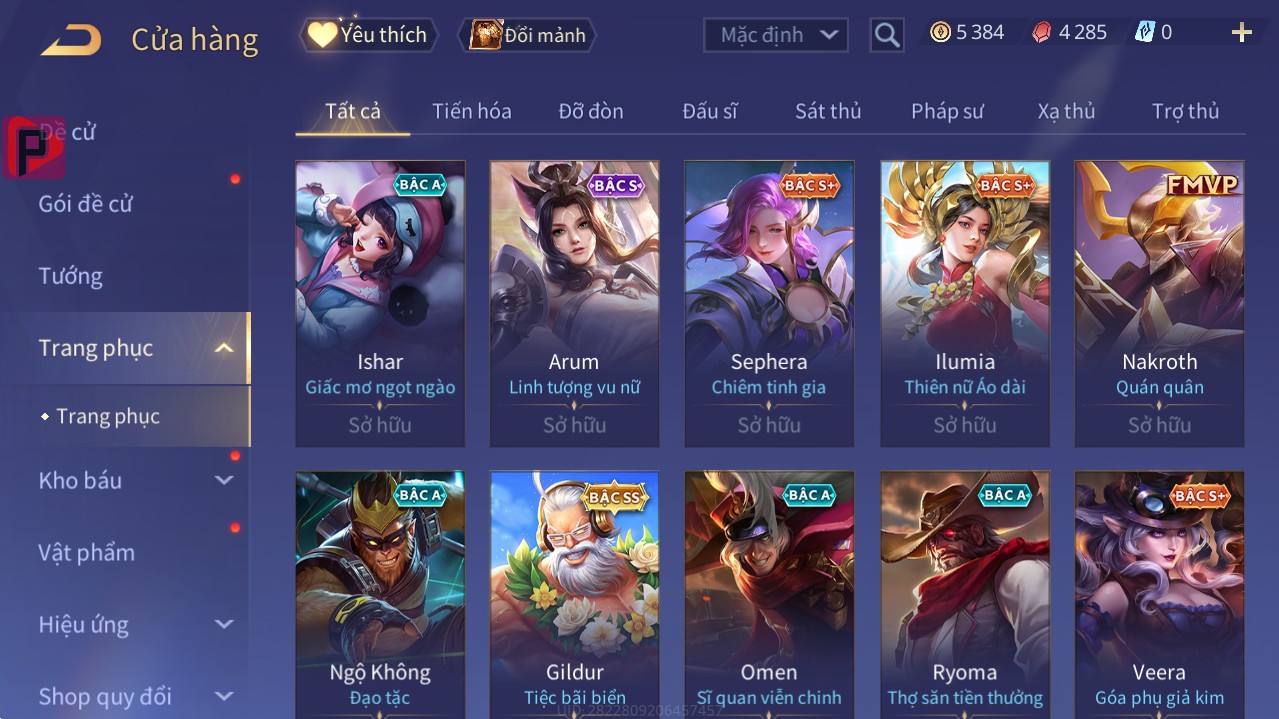The width and height of the screenshot is (1279, 719).
Task: Open the Mặc định sort dropdown
Action: (776, 35)
